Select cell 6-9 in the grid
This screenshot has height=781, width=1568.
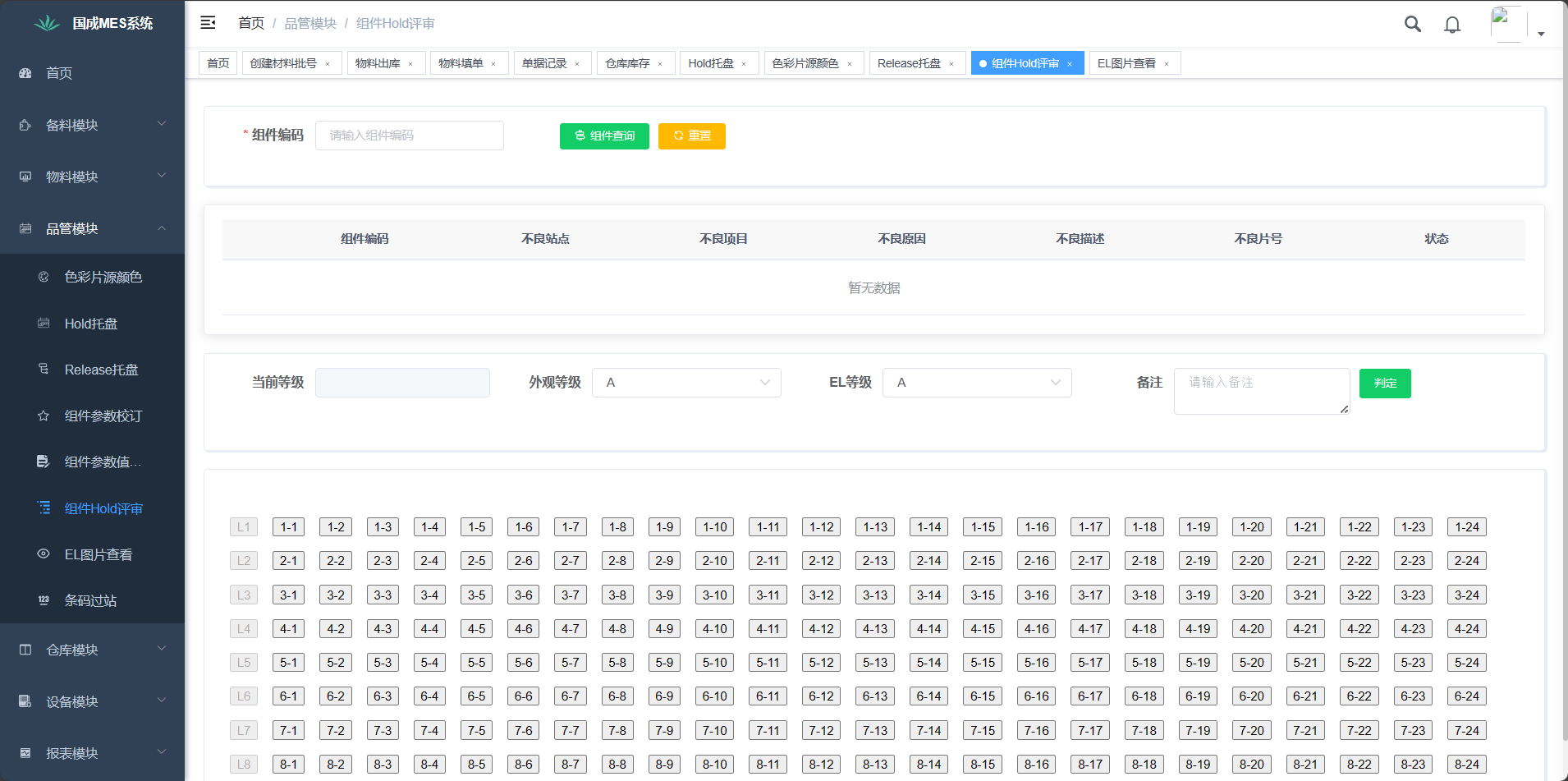(664, 696)
